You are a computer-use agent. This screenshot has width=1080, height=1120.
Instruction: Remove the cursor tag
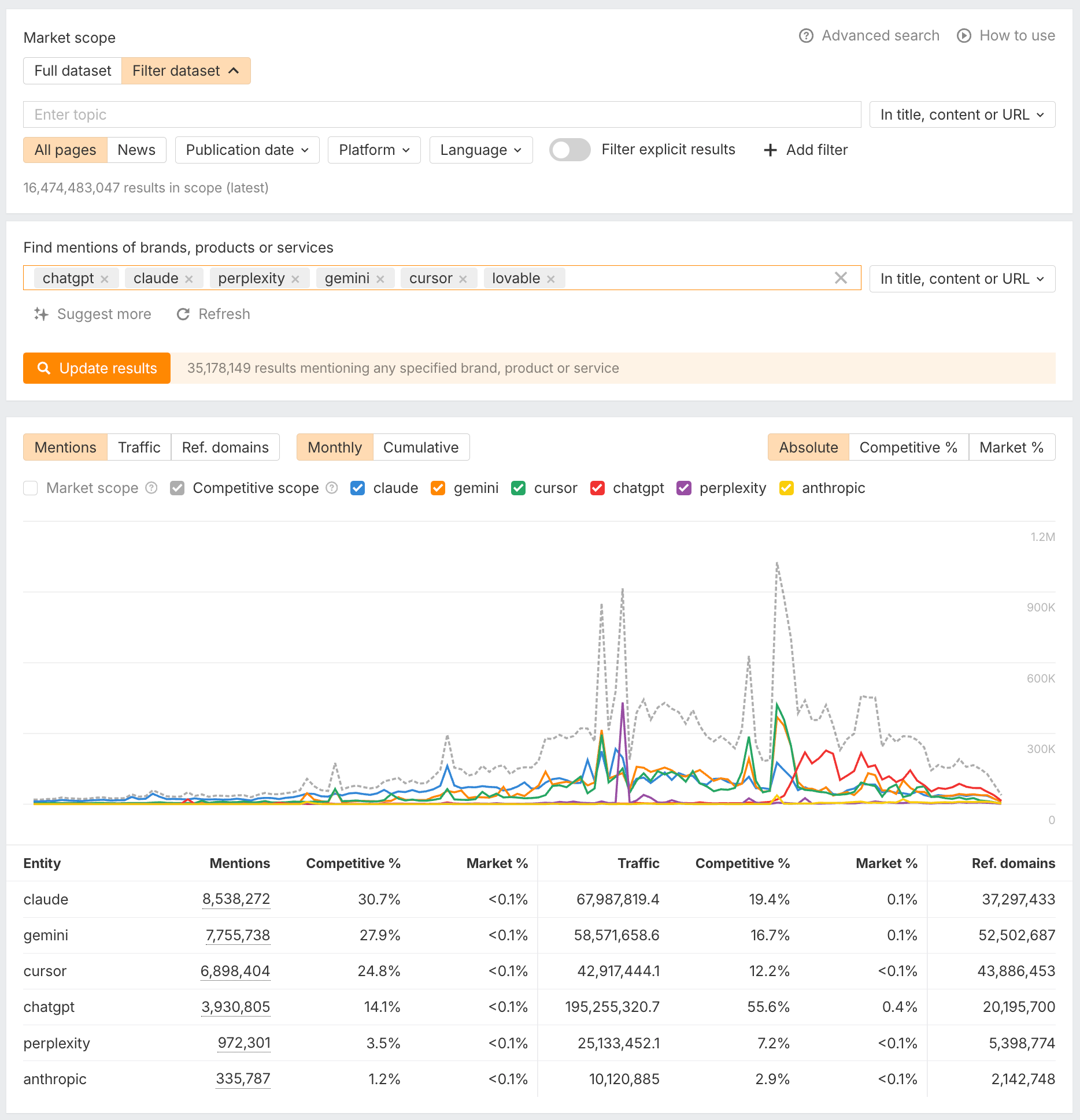click(463, 279)
